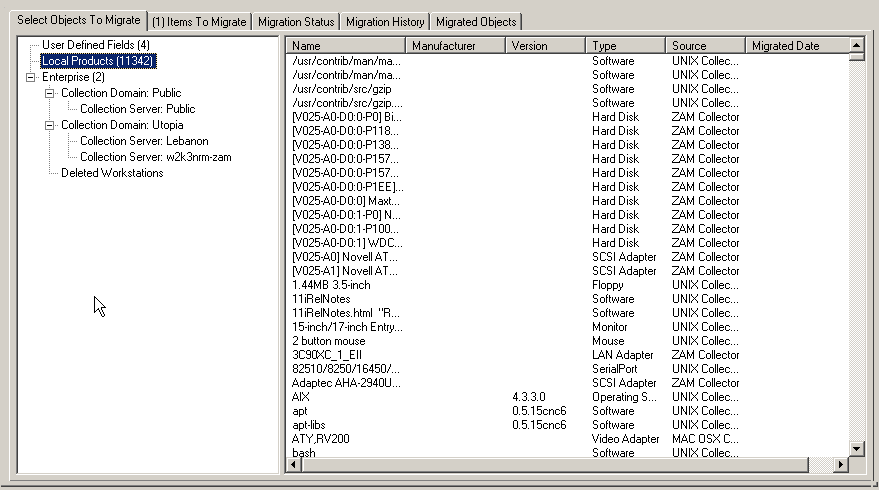Viewport: 879px width, 490px height.
Task: Click vertical scrollbar up arrow
Action: (857, 45)
